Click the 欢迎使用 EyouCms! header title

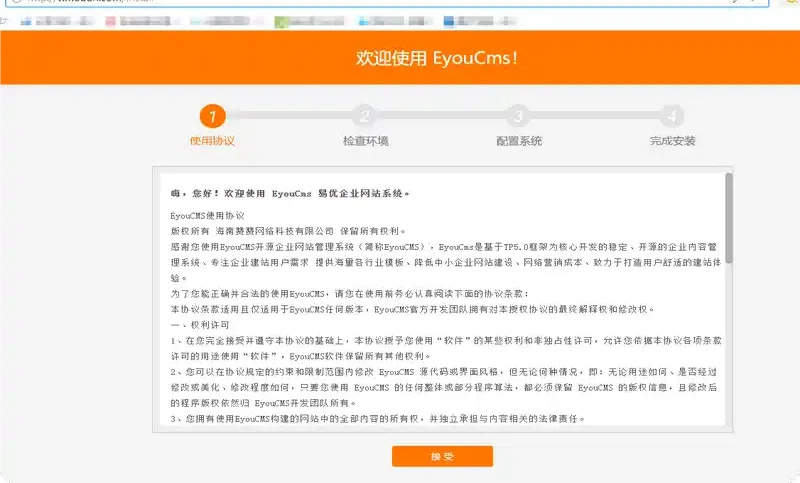click(x=437, y=58)
